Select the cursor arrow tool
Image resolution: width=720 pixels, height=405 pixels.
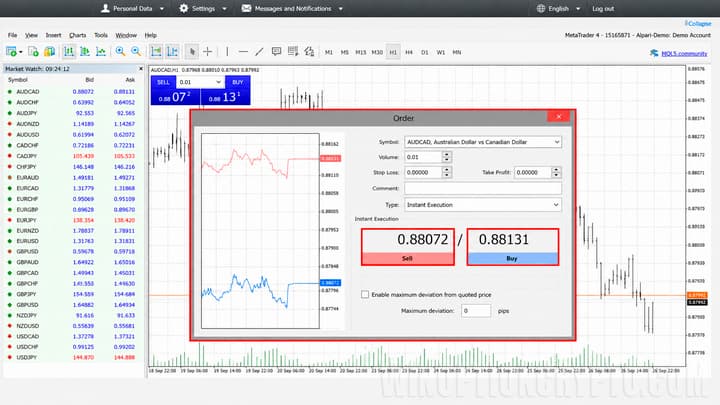click(192, 52)
